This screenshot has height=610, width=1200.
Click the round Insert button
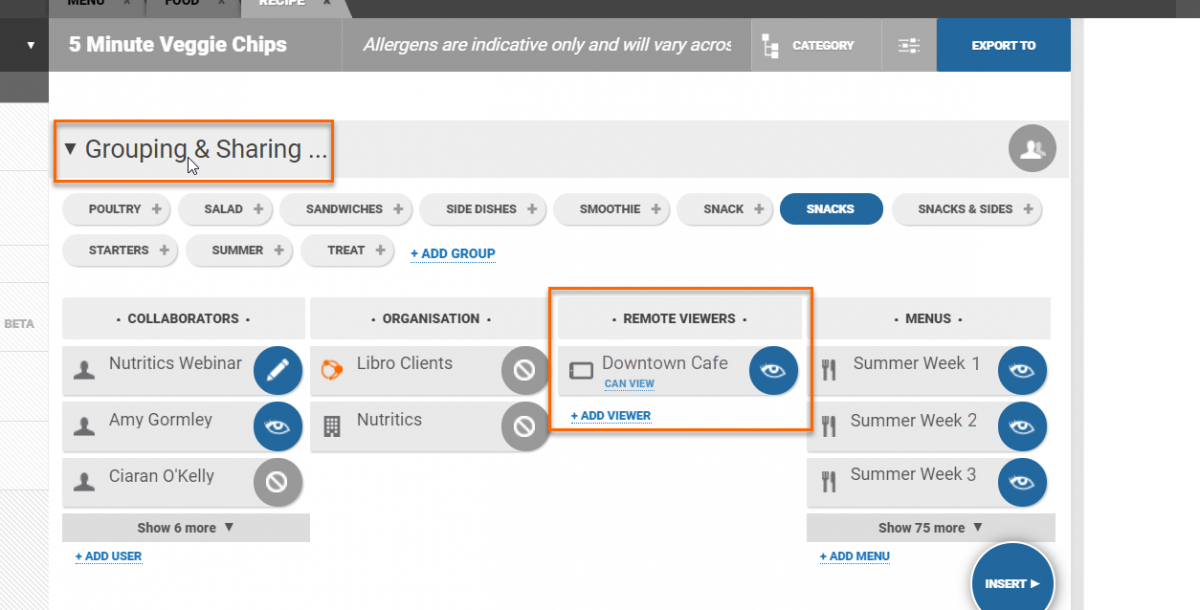point(1012,582)
